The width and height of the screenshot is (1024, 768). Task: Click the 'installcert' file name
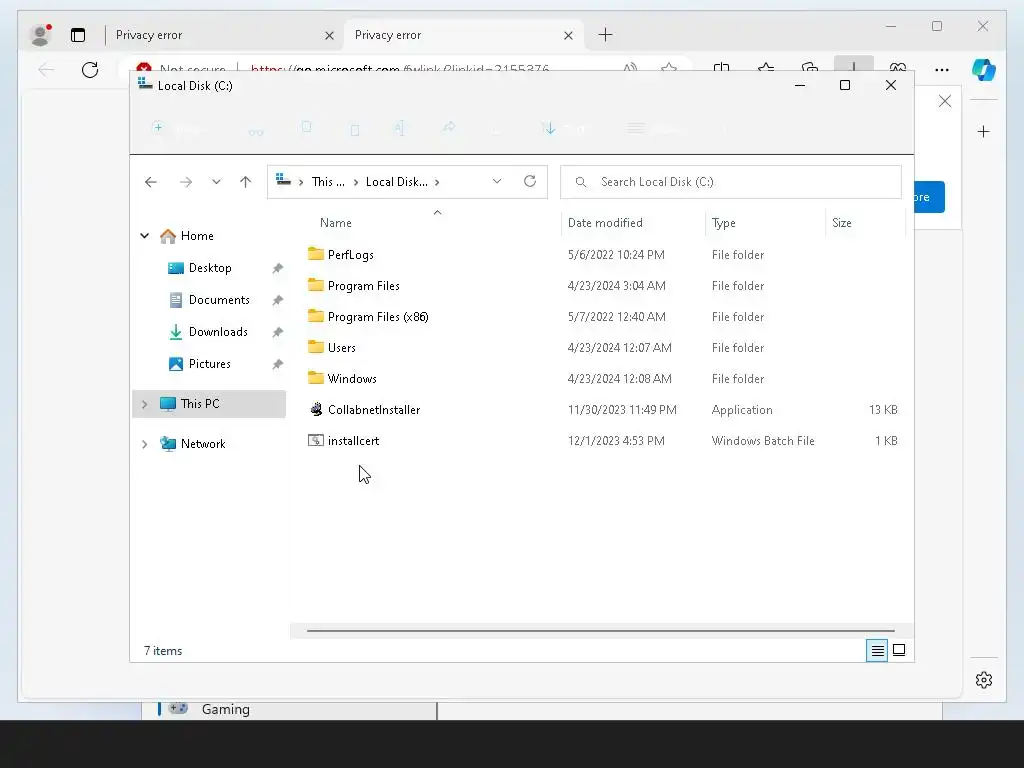353,441
